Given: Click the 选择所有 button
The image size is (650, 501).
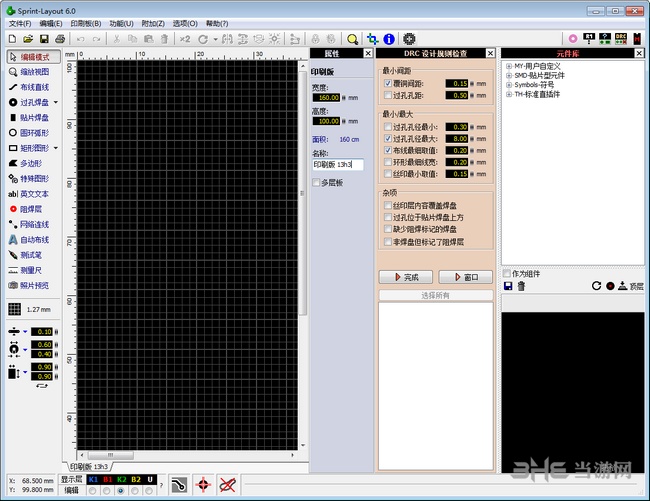Looking at the screenshot, I should pos(436,295).
